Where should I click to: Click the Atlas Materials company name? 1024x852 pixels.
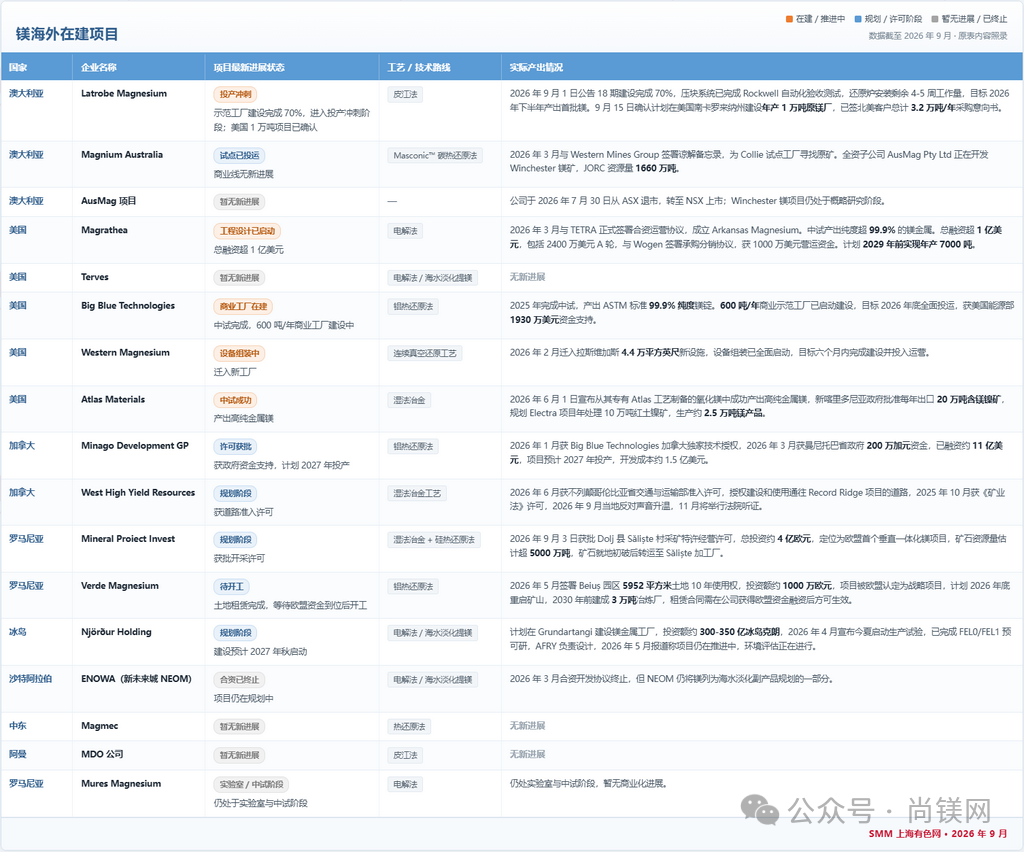tap(113, 399)
